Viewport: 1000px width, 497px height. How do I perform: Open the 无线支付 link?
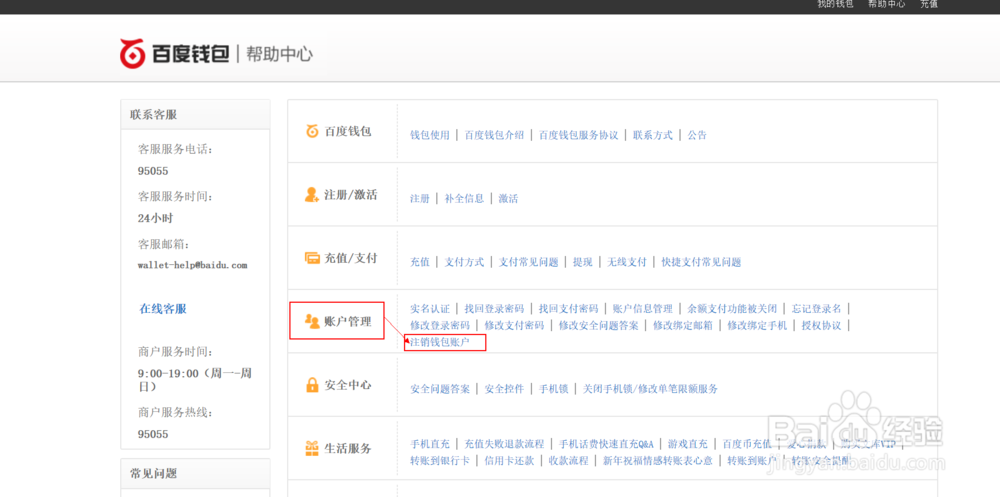pyautogui.click(x=627, y=262)
